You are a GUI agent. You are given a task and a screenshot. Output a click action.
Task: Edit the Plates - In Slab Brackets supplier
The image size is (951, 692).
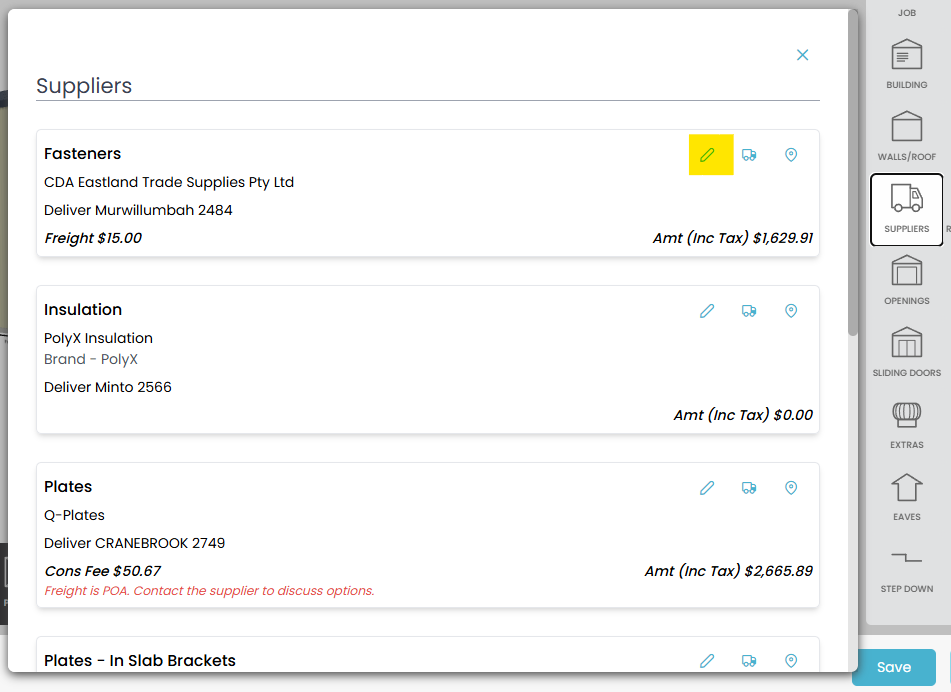coord(707,661)
